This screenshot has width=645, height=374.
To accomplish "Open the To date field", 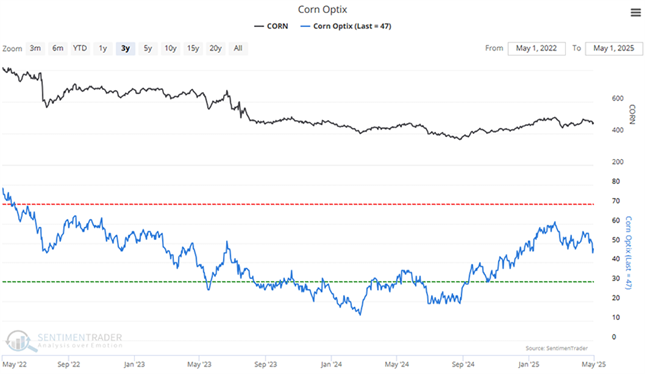I will click(614, 48).
